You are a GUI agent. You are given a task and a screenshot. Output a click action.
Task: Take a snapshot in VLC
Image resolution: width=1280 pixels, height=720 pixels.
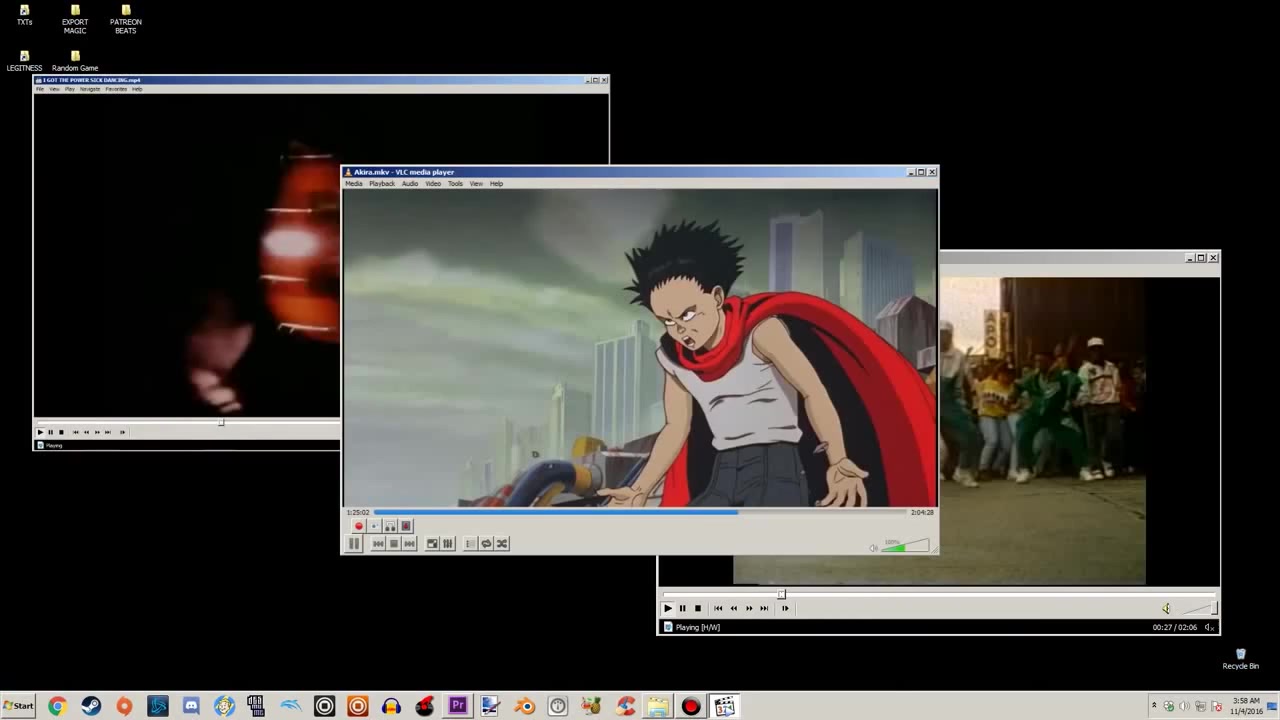point(375,526)
